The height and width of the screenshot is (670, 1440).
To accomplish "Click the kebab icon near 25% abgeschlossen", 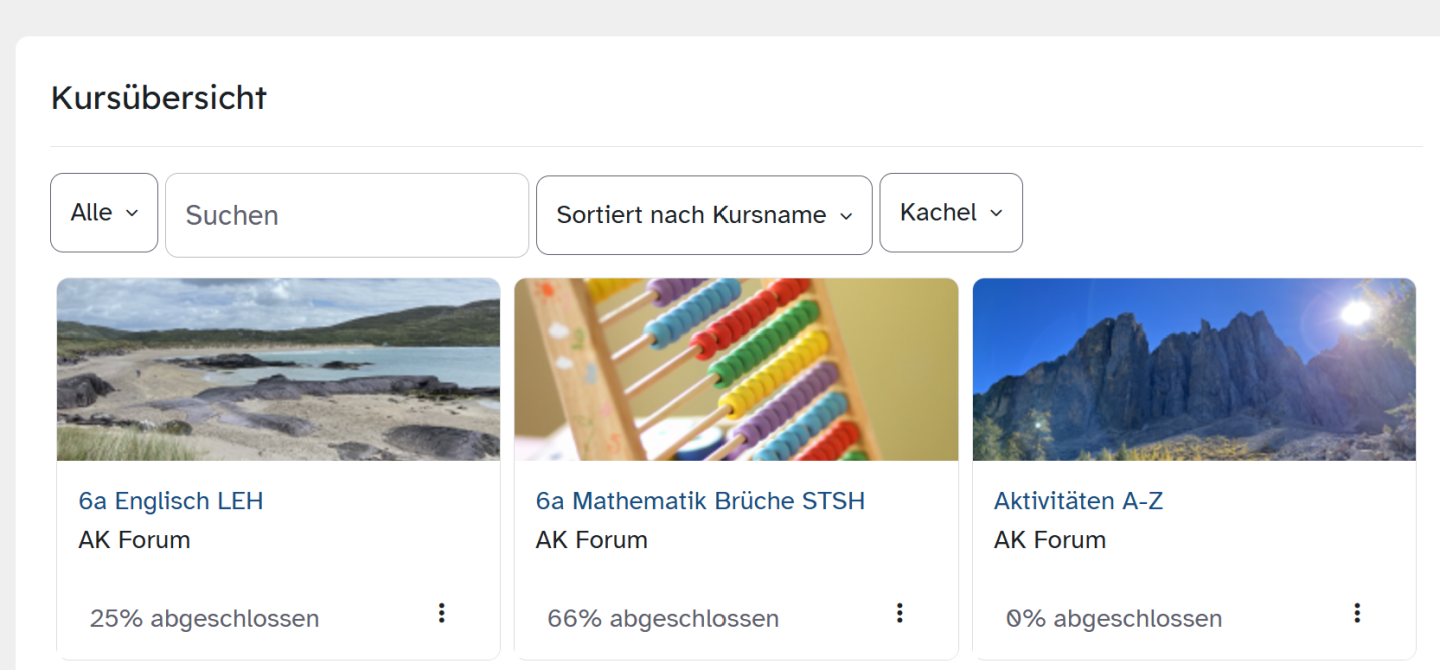I will coord(441,612).
